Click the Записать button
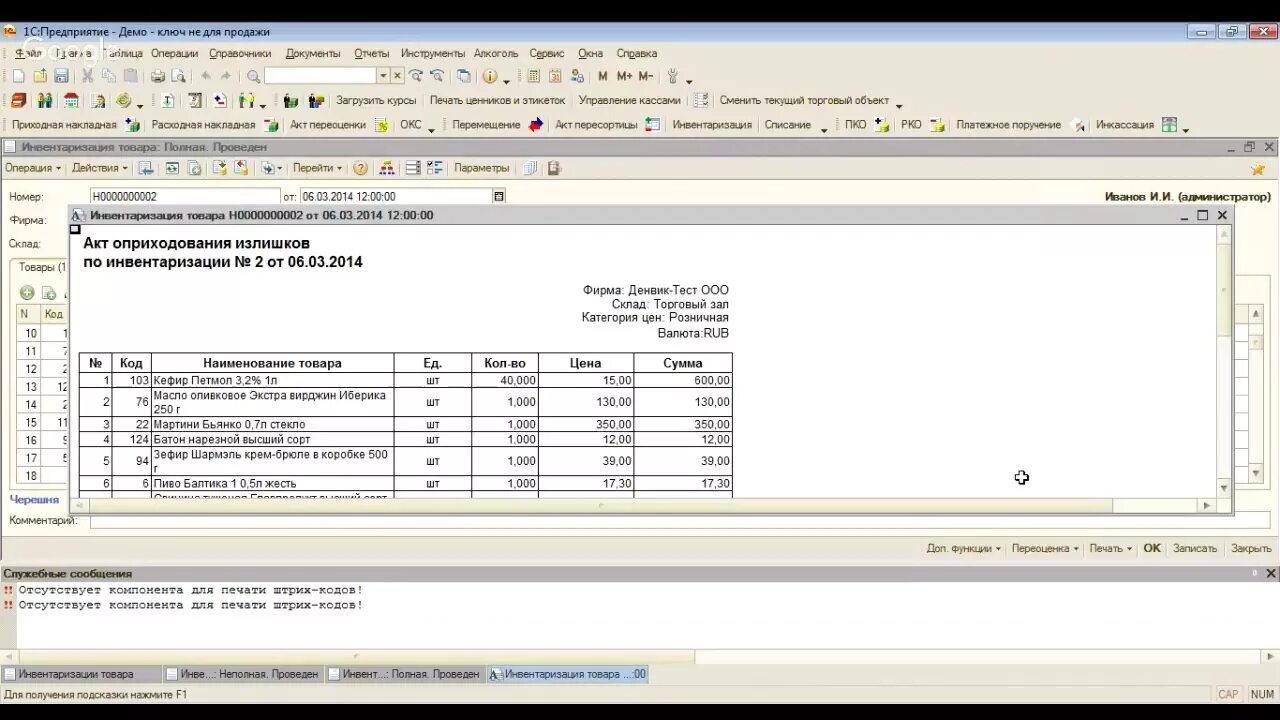This screenshot has height=720, width=1280. (1195, 548)
